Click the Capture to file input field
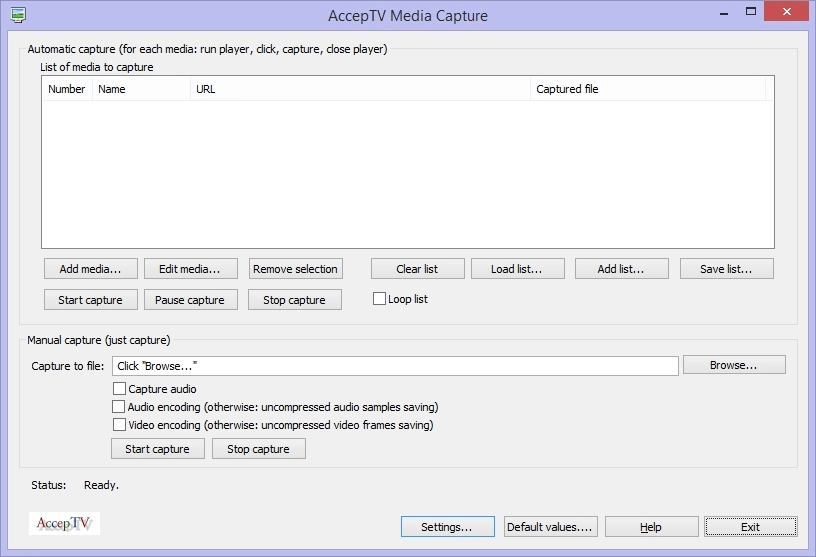816x557 pixels. pyautogui.click(x=395, y=366)
